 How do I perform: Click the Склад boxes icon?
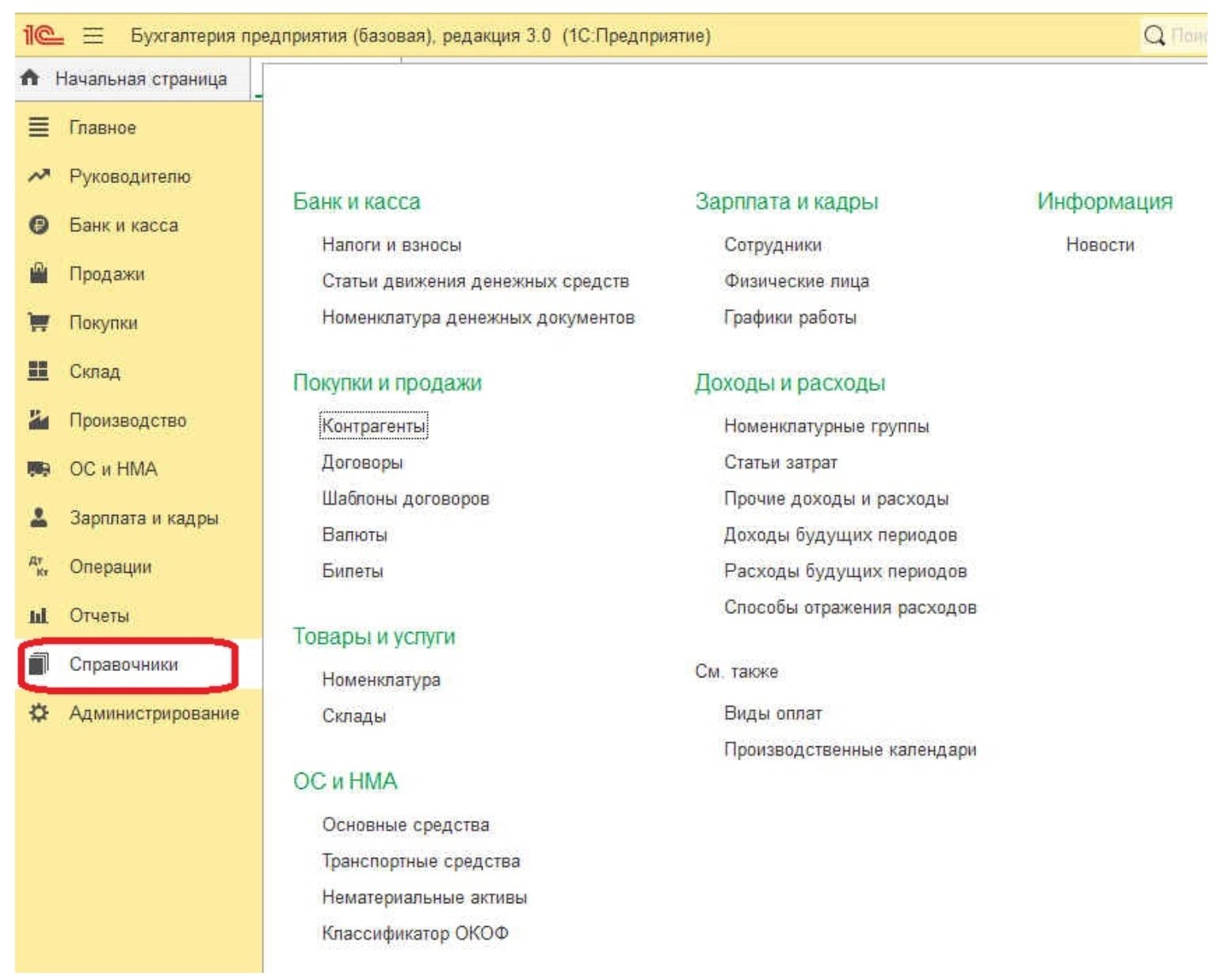38,371
